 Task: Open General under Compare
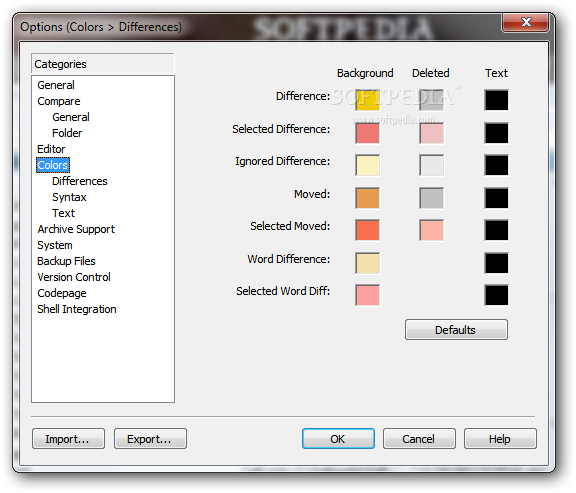[x=71, y=117]
